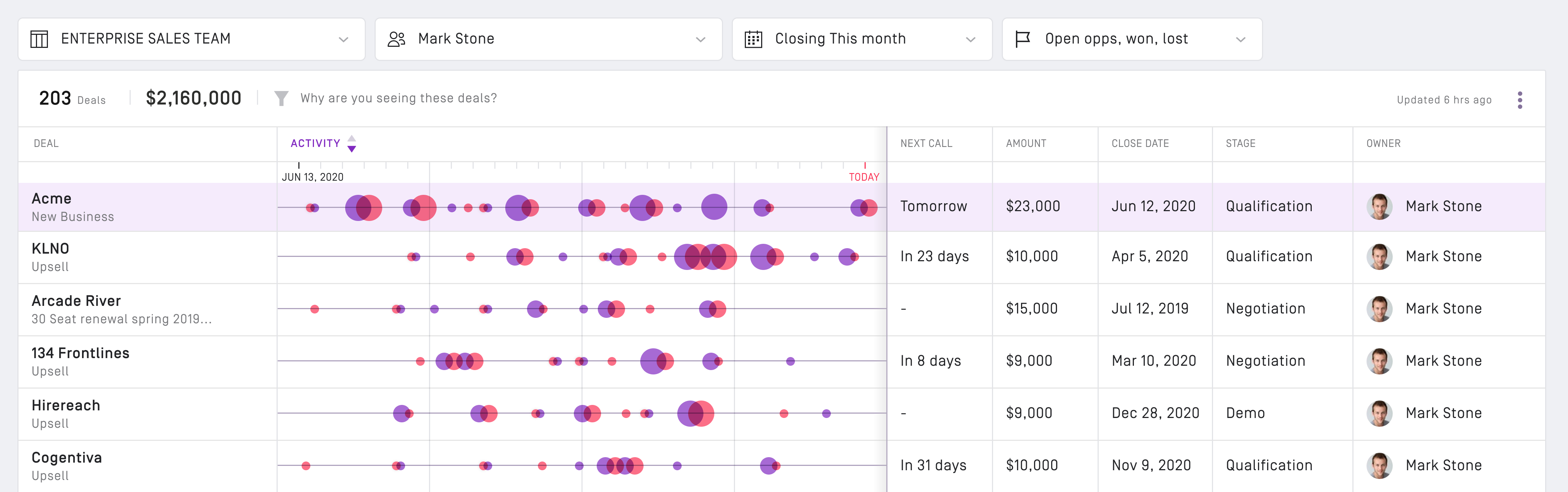Open the Open opps, won, lost dropdown

click(1240, 40)
